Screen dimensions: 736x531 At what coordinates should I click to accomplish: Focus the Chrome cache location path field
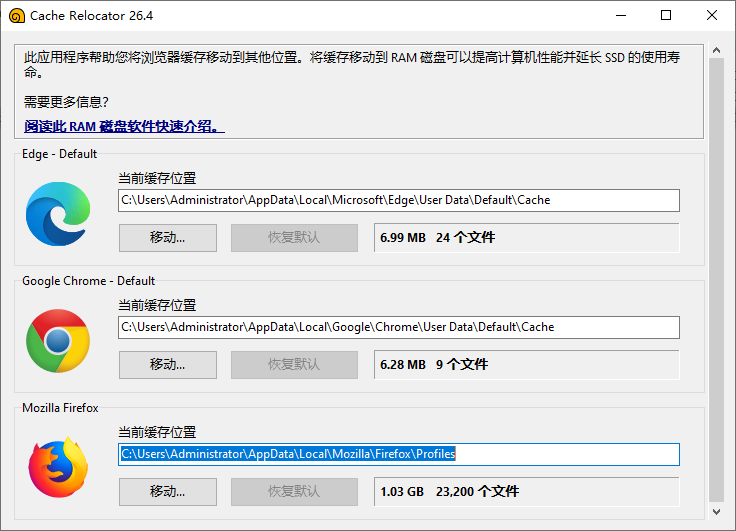coord(398,327)
